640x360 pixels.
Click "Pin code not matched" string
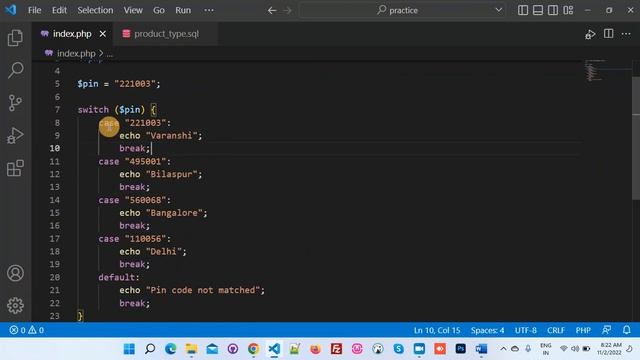coord(203,290)
